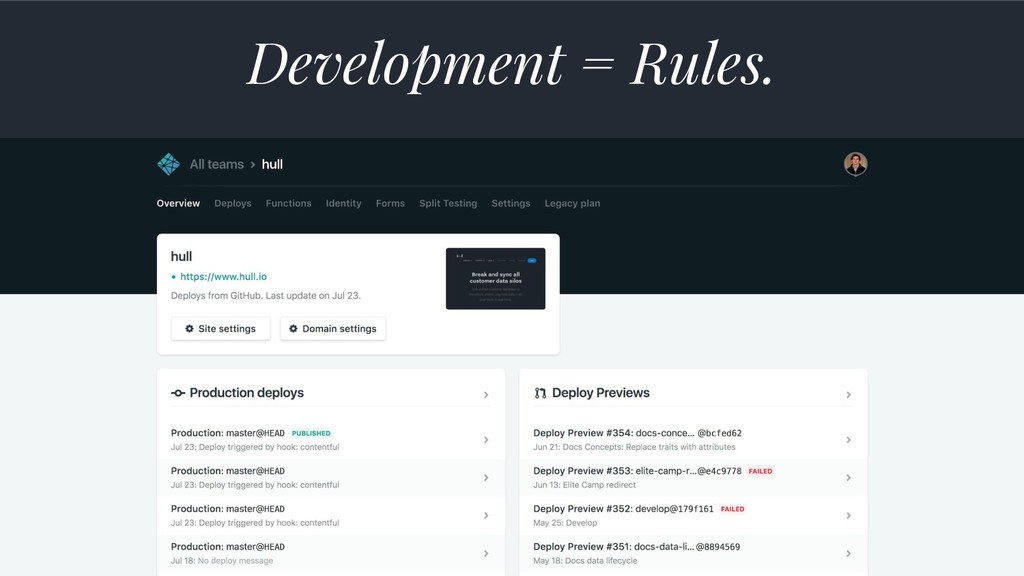Click gear icon in Site settings button
The height and width of the screenshot is (576, 1024).
(189, 328)
